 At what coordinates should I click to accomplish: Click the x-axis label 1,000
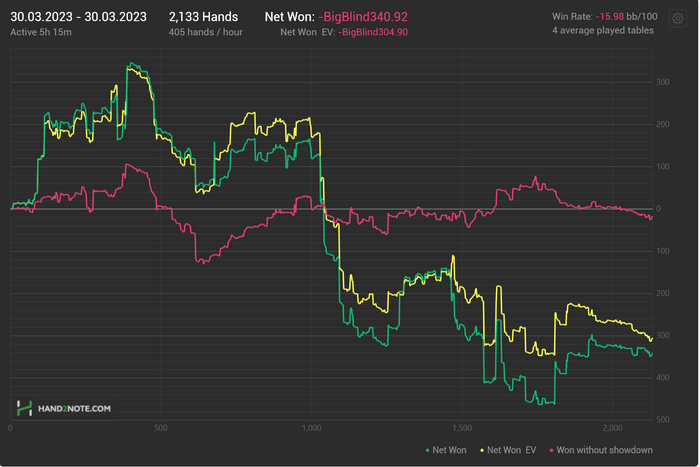click(x=312, y=428)
